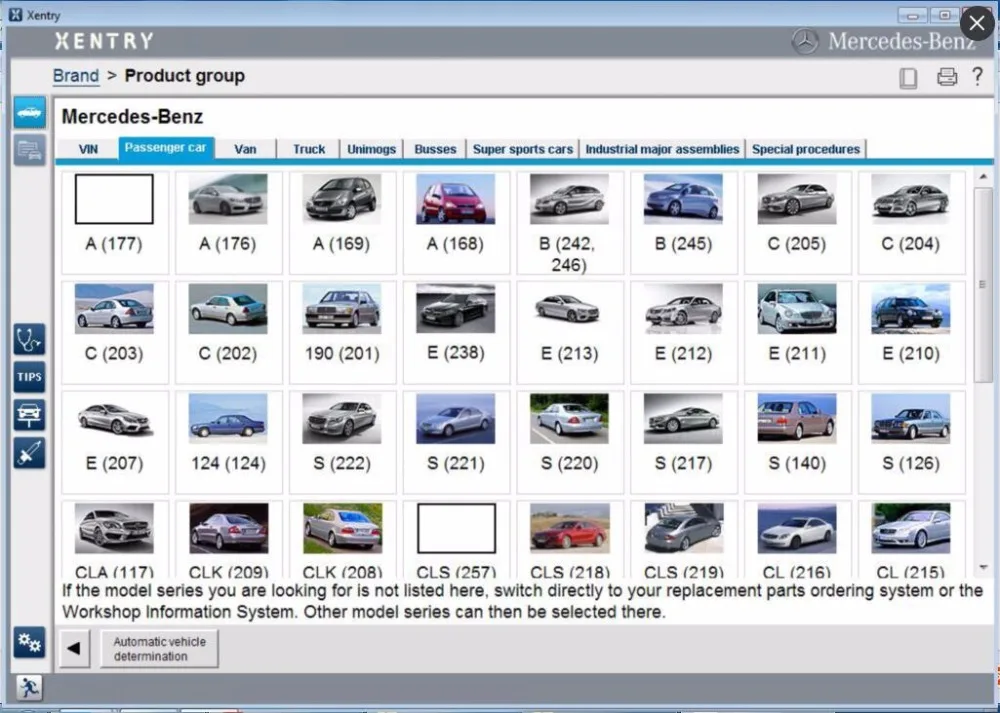
Task: Select model series 190 (201)
Action: pyautogui.click(x=342, y=332)
